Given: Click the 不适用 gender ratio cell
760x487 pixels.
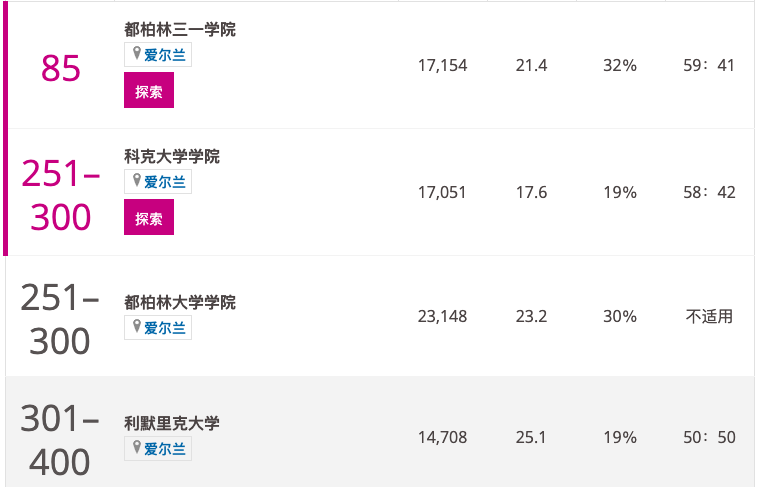Looking at the screenshot, I should tap(709, 316).
